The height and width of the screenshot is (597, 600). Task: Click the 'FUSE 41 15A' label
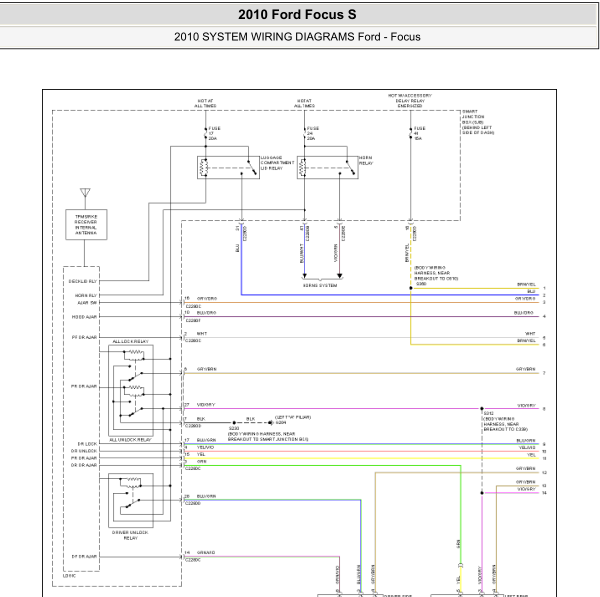pos(419,133)
